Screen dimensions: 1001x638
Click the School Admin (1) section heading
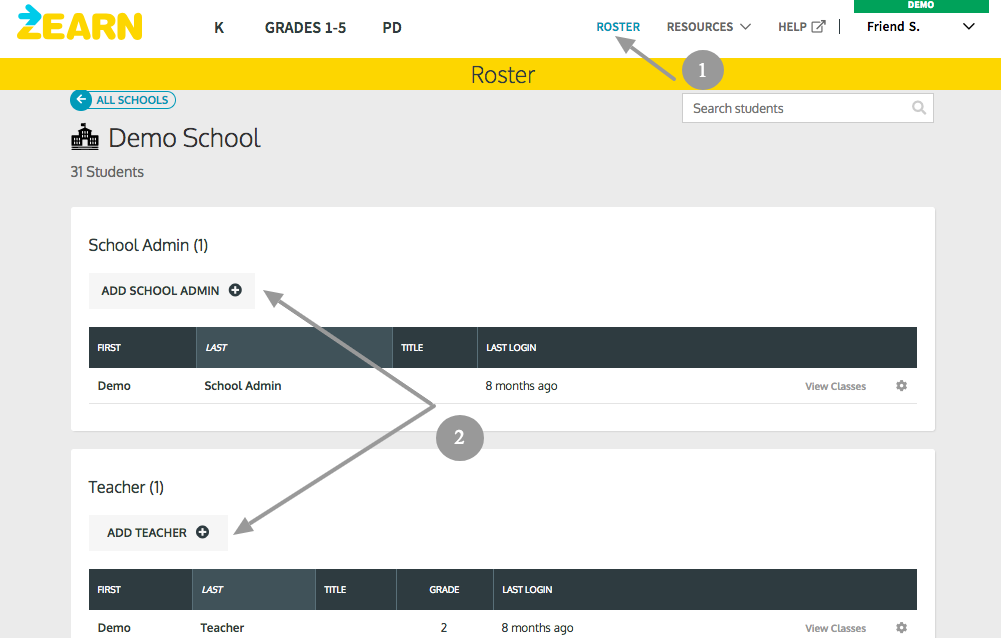click(148, 245)
